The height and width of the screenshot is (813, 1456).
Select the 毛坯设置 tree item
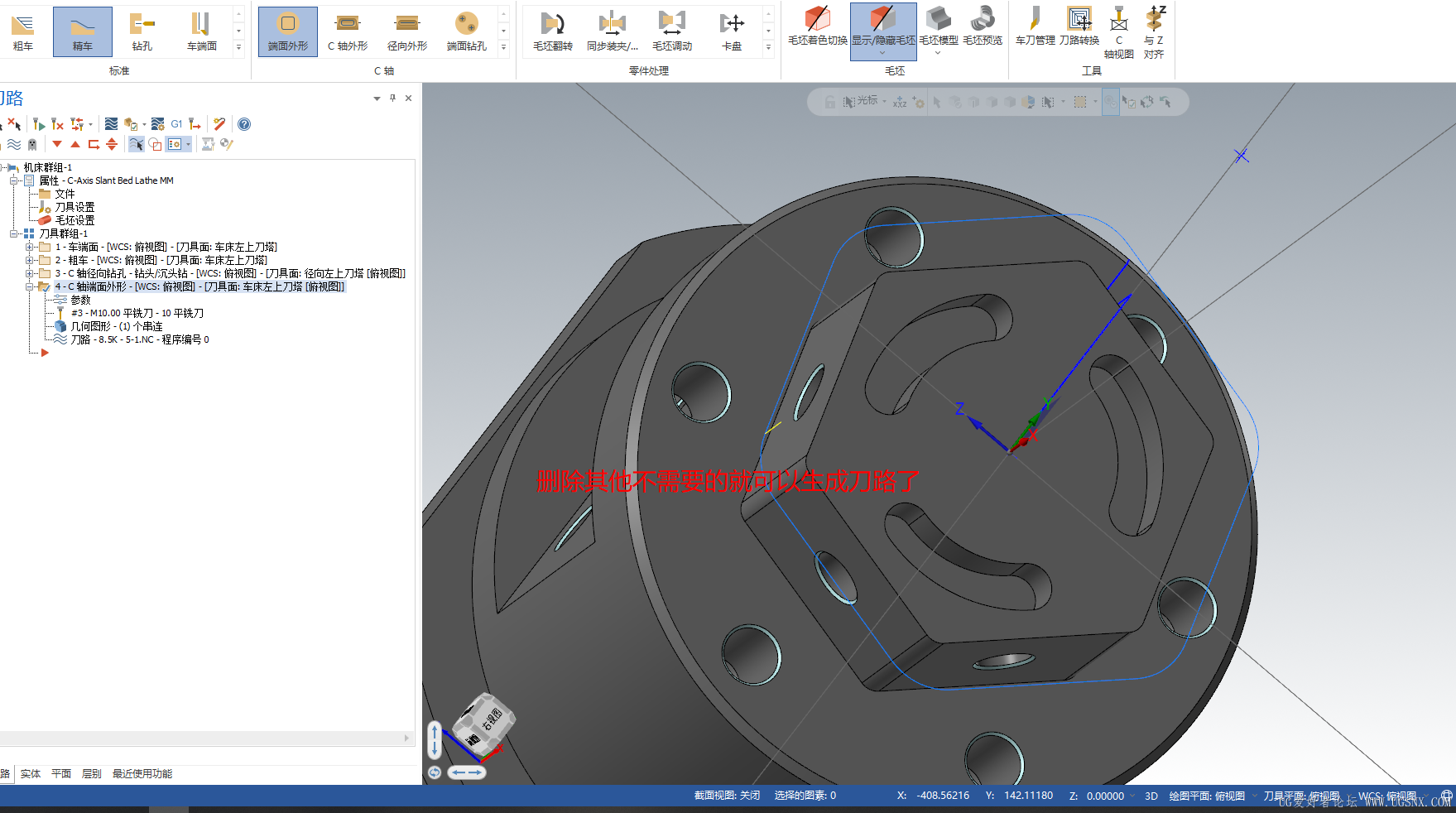click(x=74, y=220)
